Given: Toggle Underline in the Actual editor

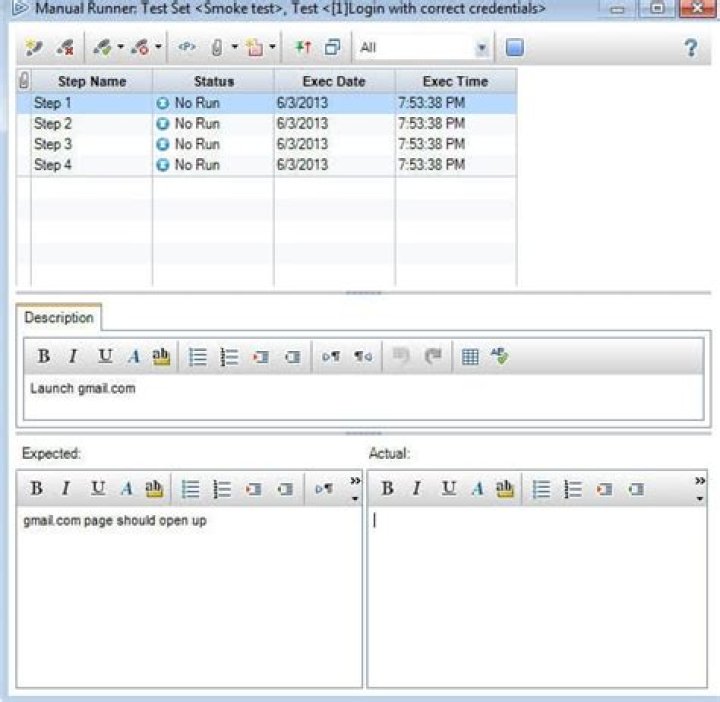Looking at the screenshot, I should (449, 489).
